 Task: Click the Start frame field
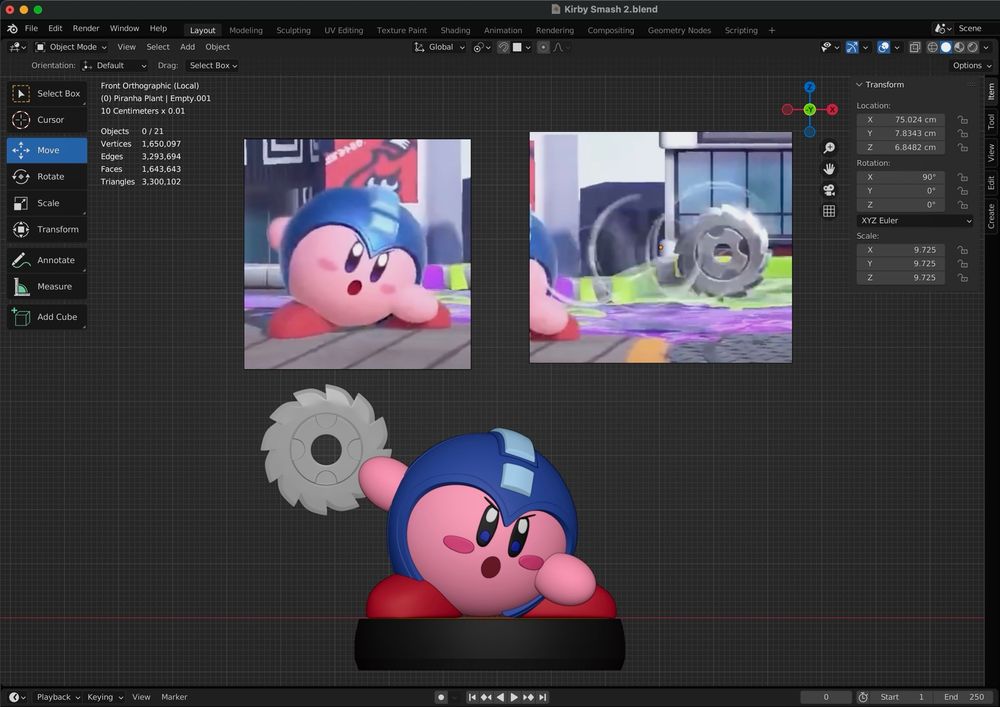tap(902, 697)
